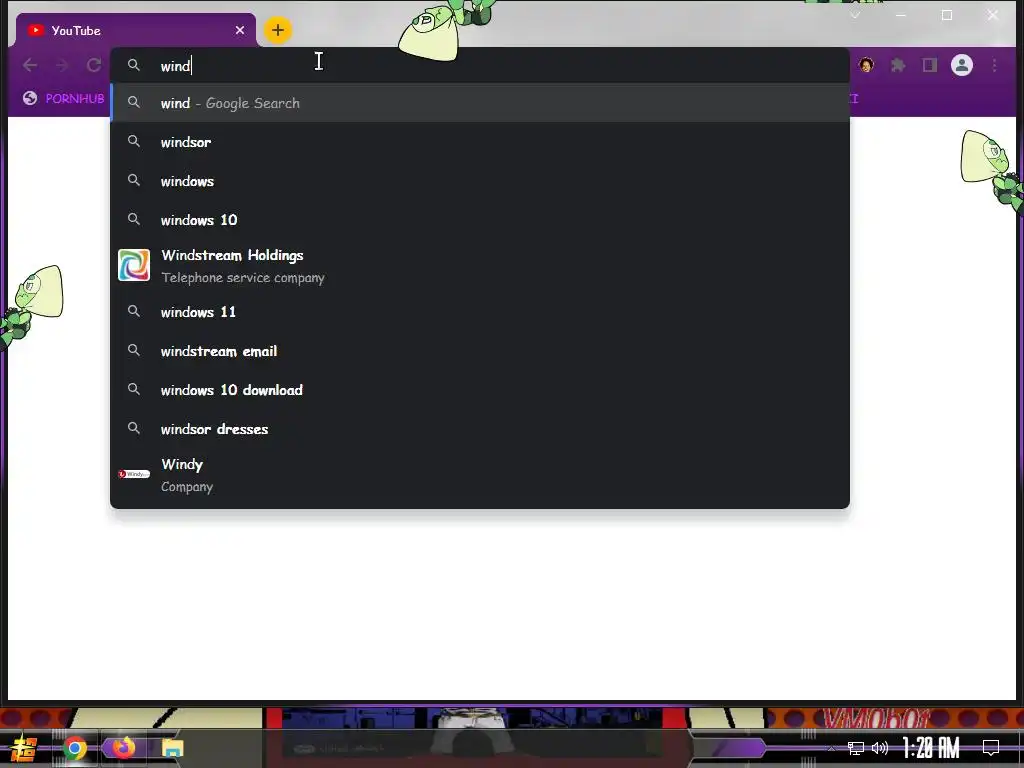
Task: Open Chrome's three-dot menu
Action: tap(994, 65)
